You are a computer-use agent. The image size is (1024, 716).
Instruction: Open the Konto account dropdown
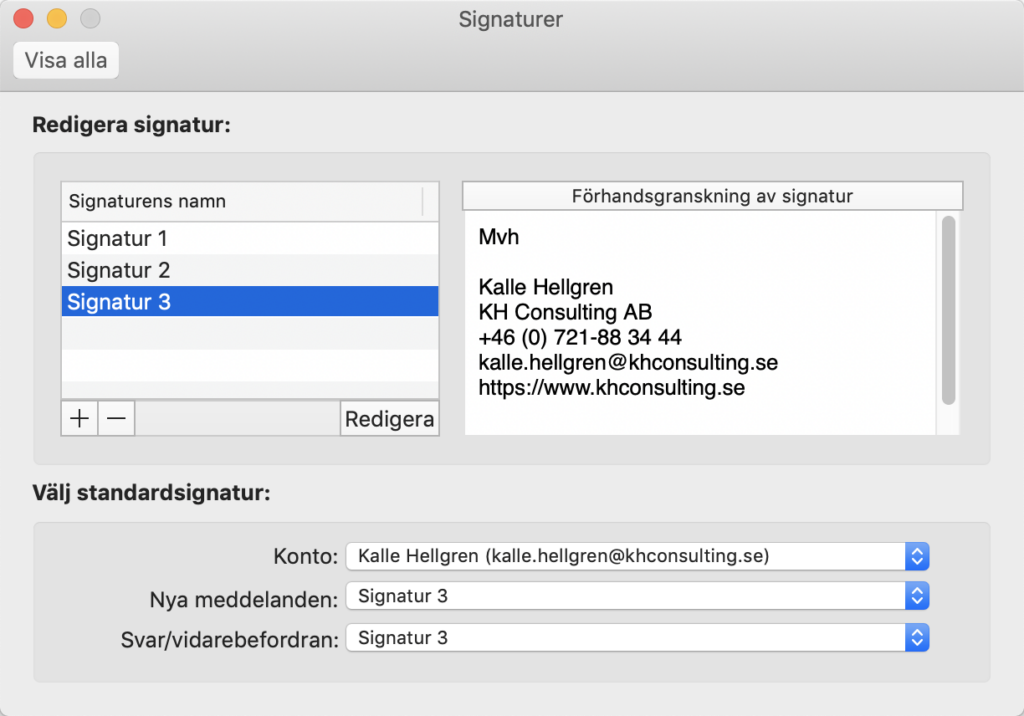637,556
